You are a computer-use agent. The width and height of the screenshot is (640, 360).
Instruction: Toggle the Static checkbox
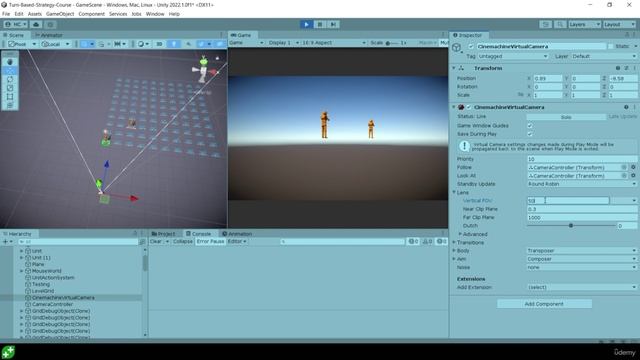point(611,47)
